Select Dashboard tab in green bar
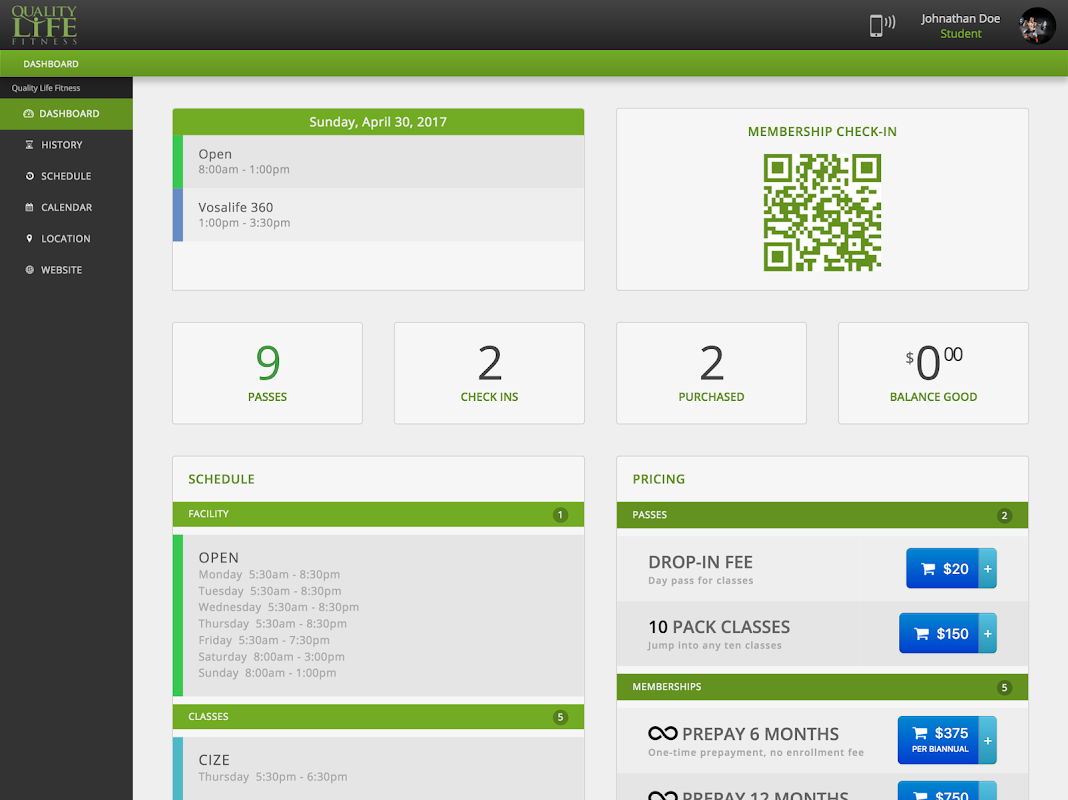 [51, 64]
